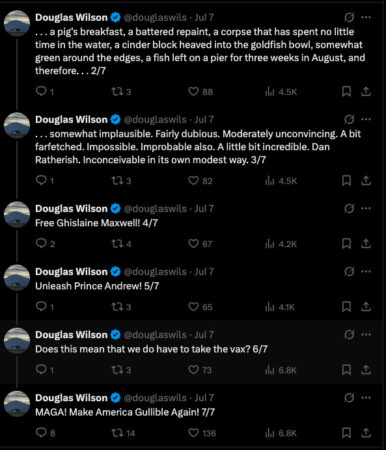Open Douglas Wilson name on 3/7 tweet
386x450 pixels.
[71, 119]
